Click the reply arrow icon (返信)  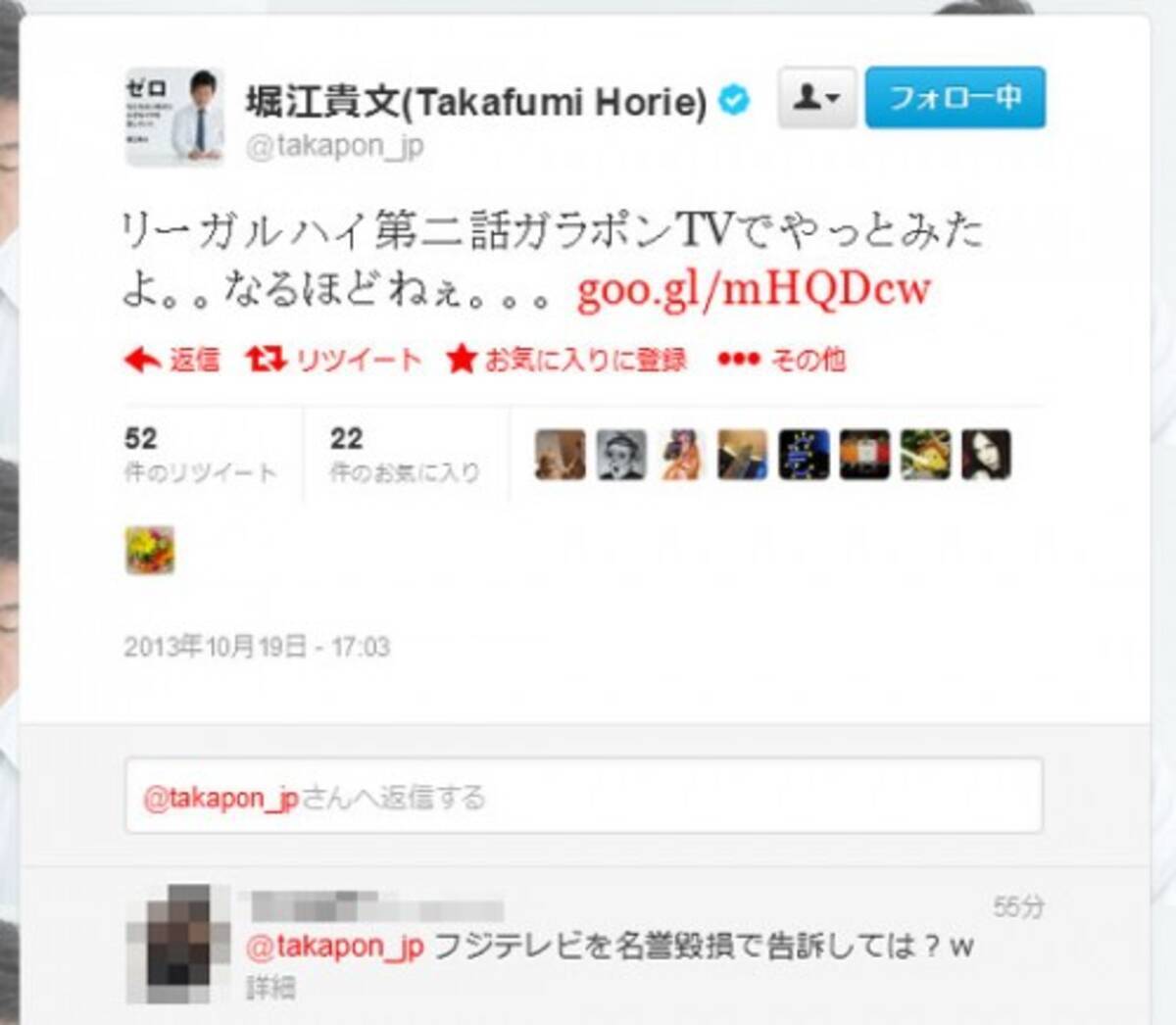143,360
